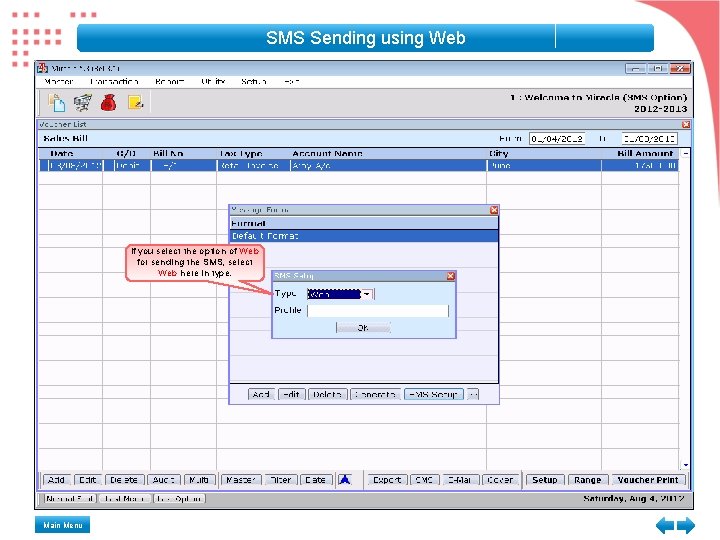Click the Account Name column header

(x=327, y=153)
